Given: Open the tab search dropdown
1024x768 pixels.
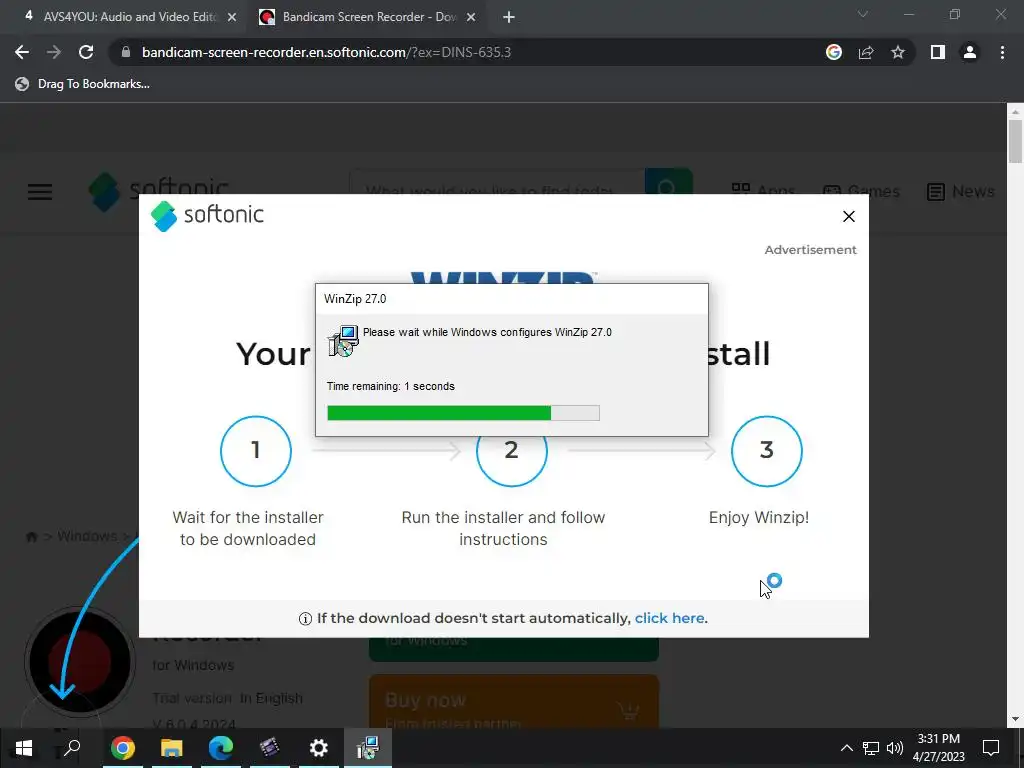Looking at the screenshot, I should [863, 14].
